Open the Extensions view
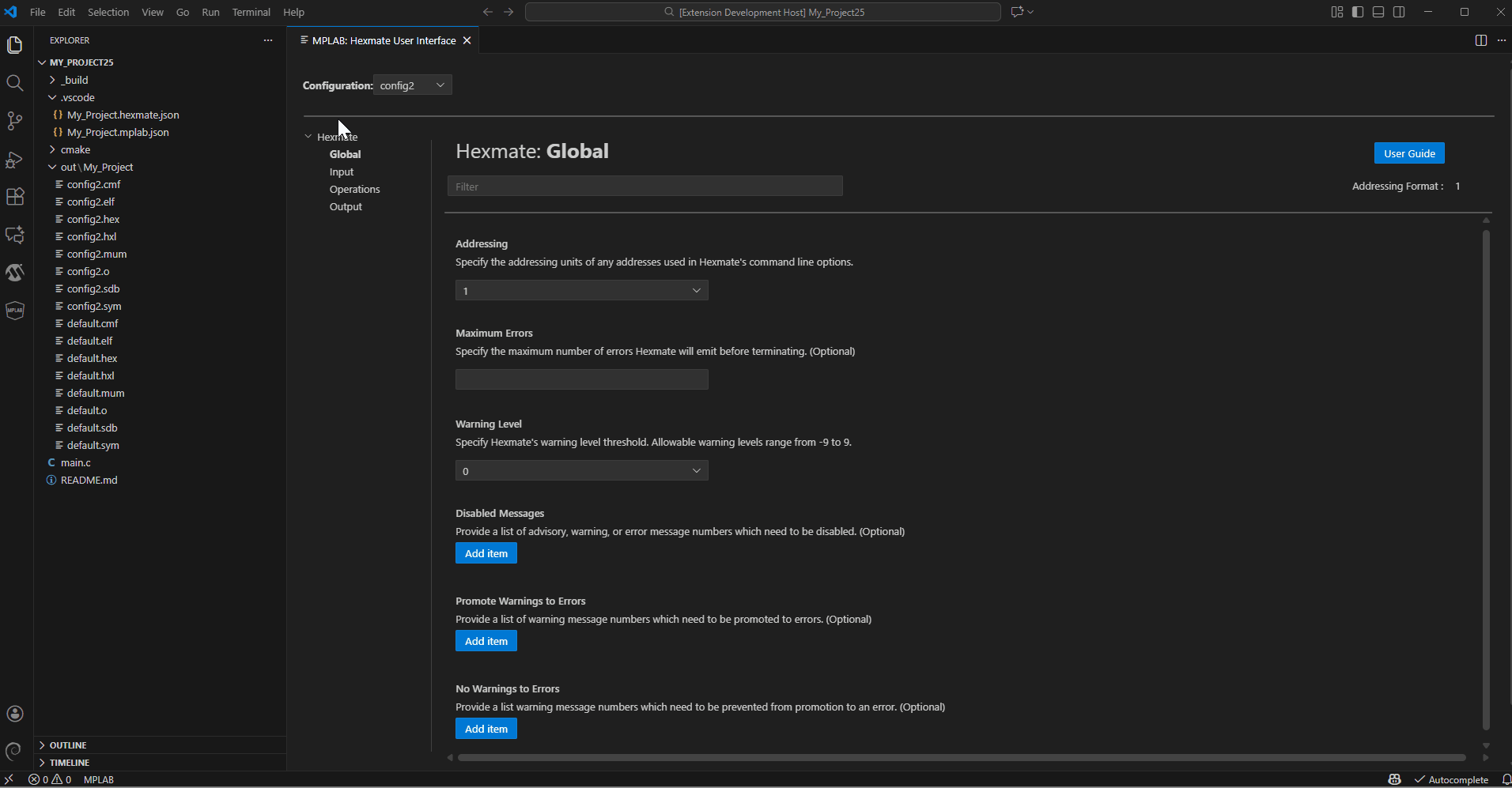Image resolution: width=1512 pixels, height=788 pixels. [x=15, y=197]
